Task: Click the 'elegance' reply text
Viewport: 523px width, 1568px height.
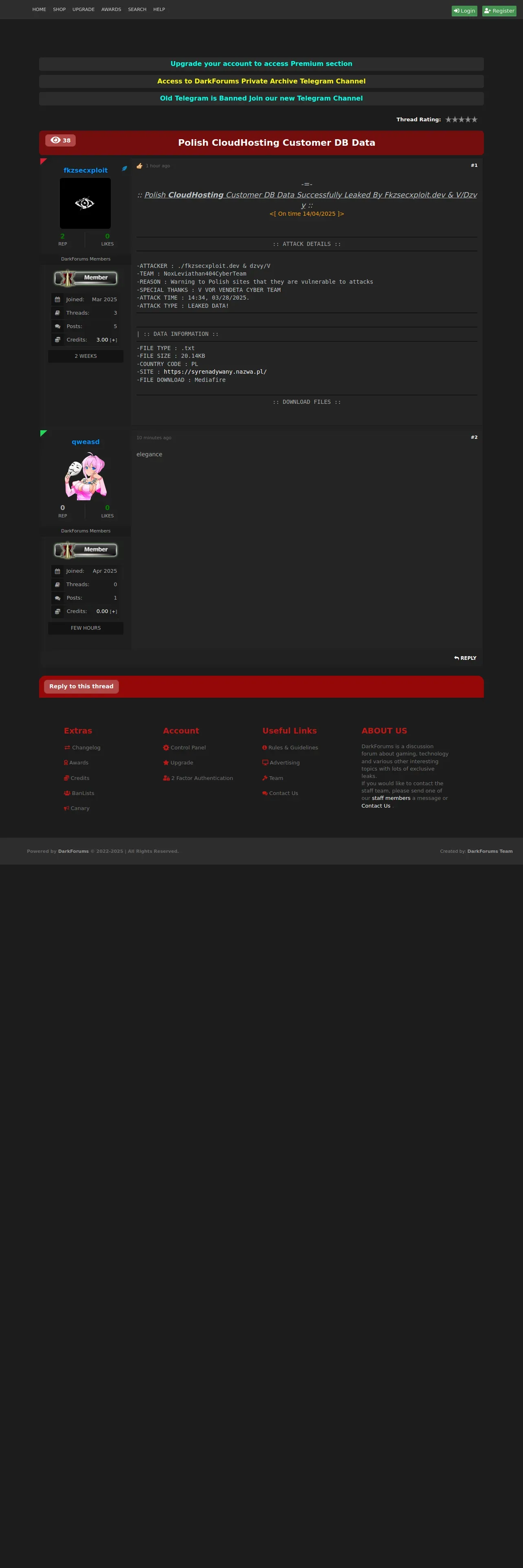Action: pyautogui.click(x=149, y=455)
